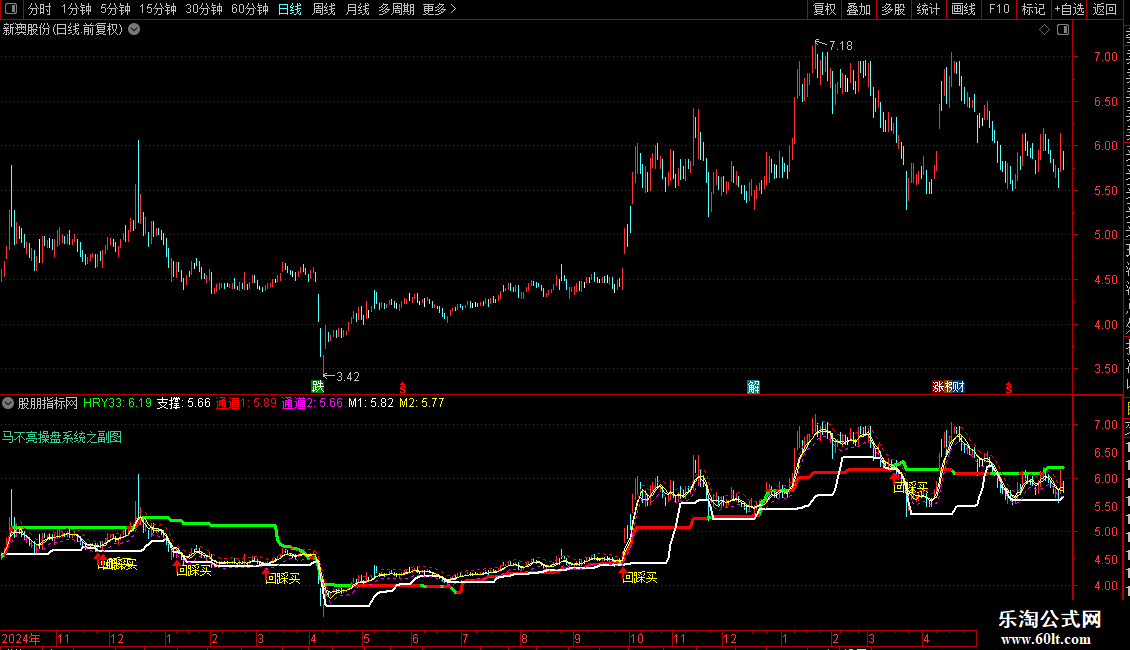The image size is (1130, 650).
Task: Click the 返回 back button
Action: 1104,9
